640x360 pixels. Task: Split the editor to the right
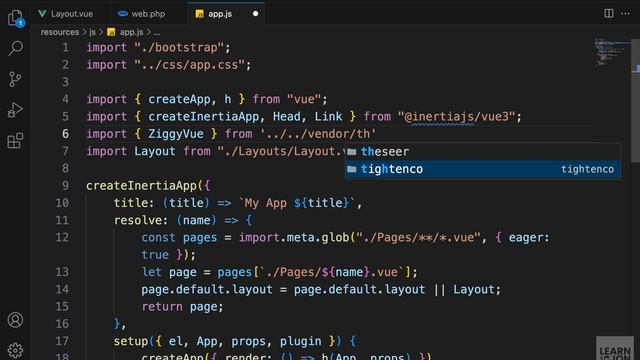tap(609, 13)
